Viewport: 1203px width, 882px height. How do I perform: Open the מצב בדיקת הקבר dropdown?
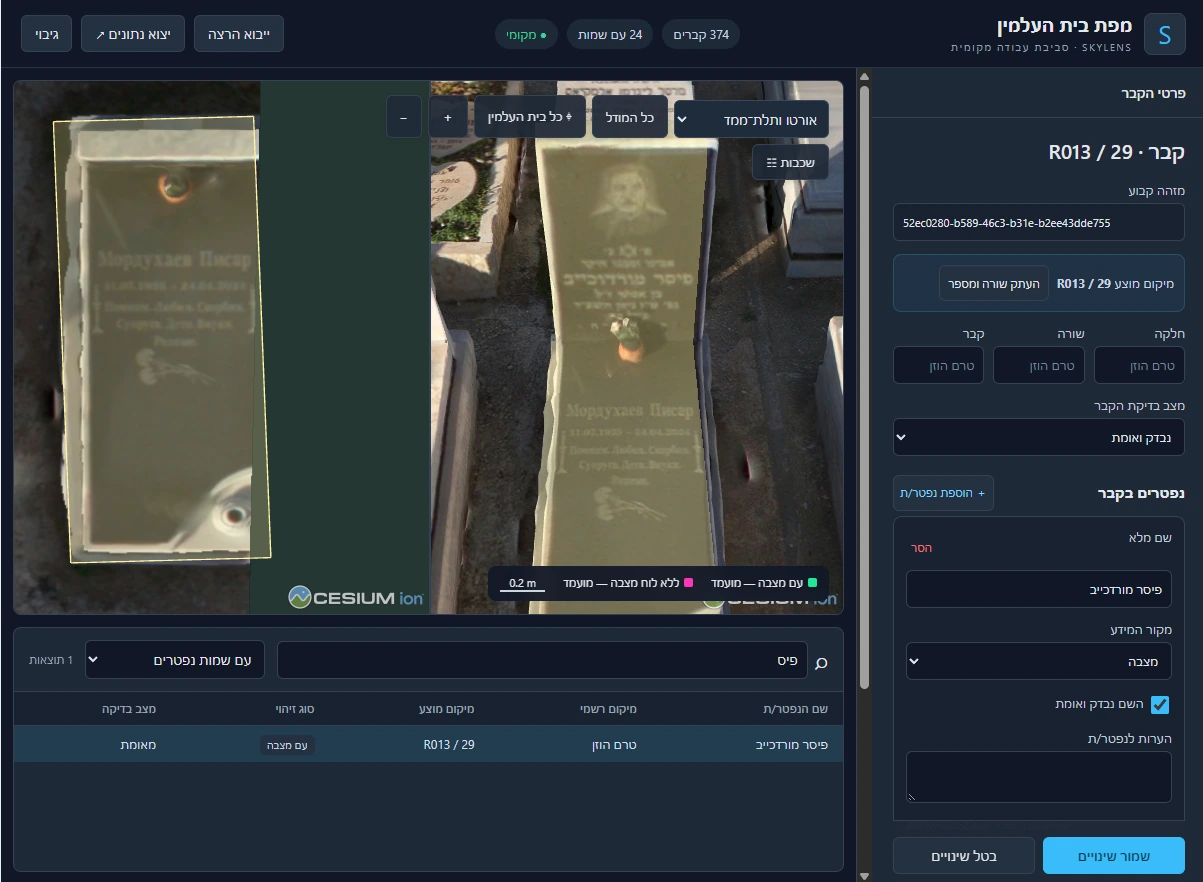pyautogui.click(x=1038, y=438)
